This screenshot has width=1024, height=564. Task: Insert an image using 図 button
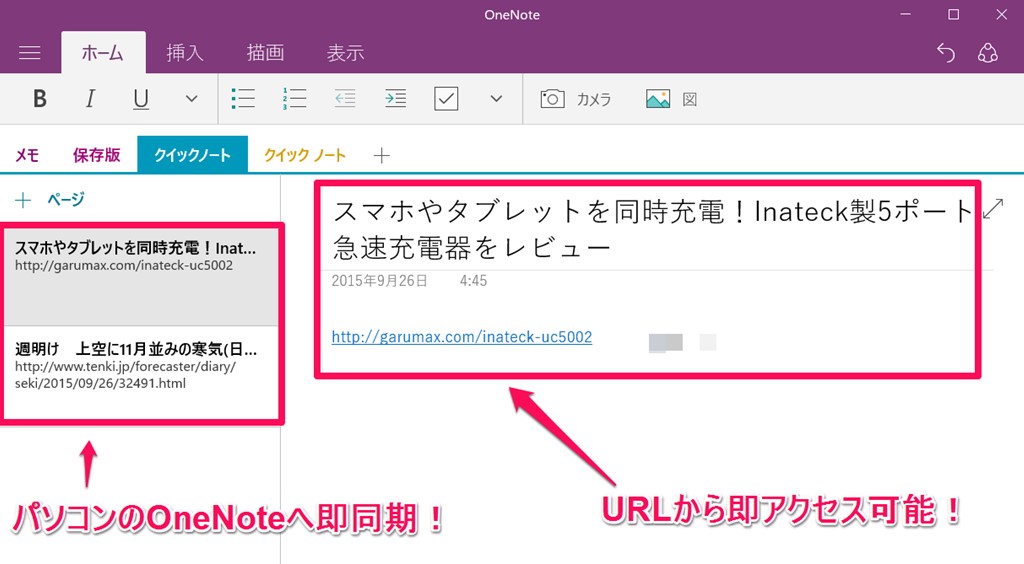(x=671, y=99)
